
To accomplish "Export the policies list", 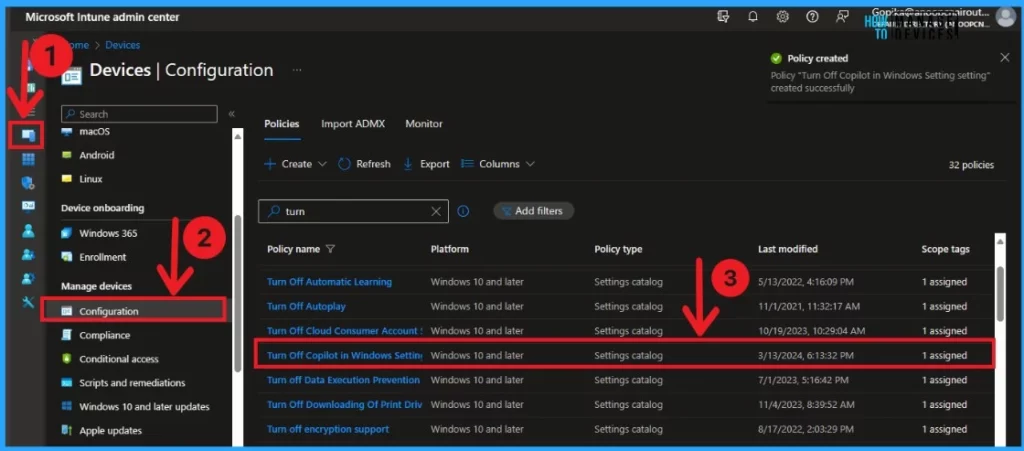I will pos(426,164).
